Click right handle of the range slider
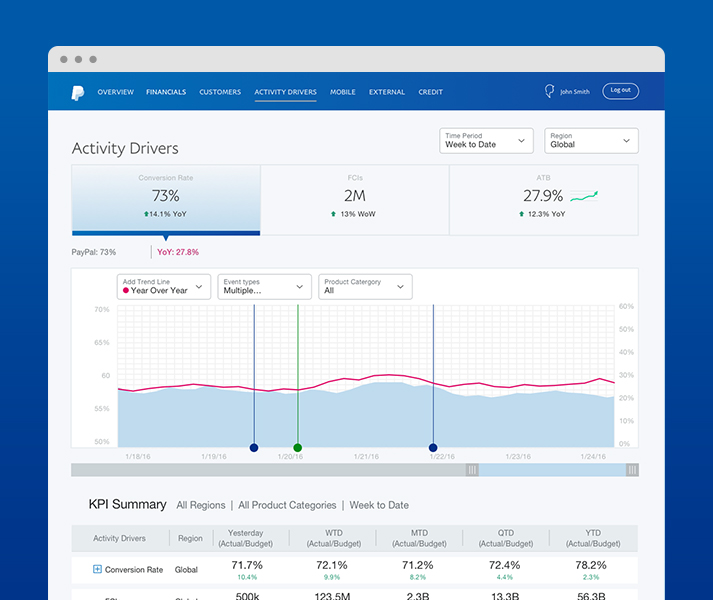Screen dimensions: 713x600 pos(632,470)
